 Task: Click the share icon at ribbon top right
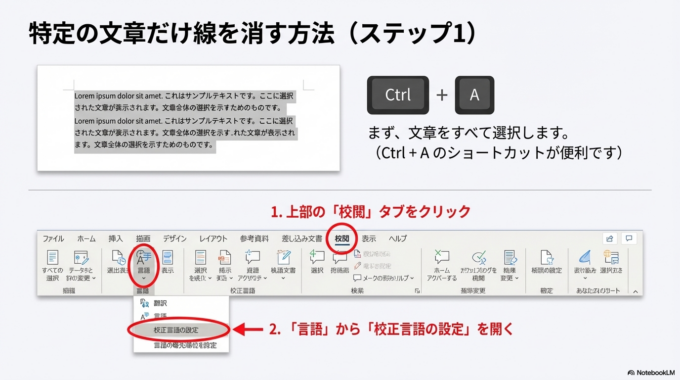[610, 238]
